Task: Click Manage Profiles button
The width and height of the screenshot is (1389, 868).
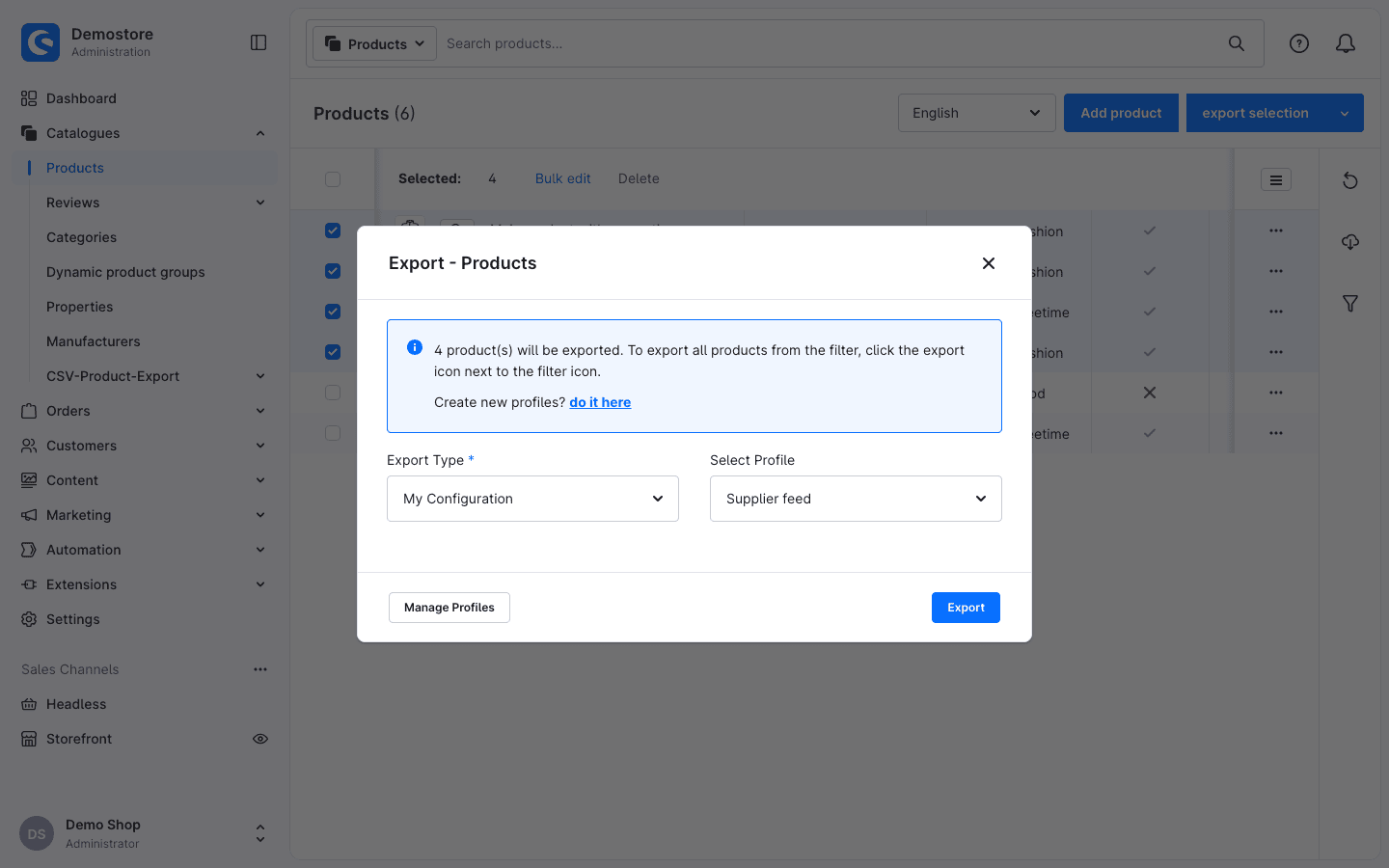Action: [449, 608]
